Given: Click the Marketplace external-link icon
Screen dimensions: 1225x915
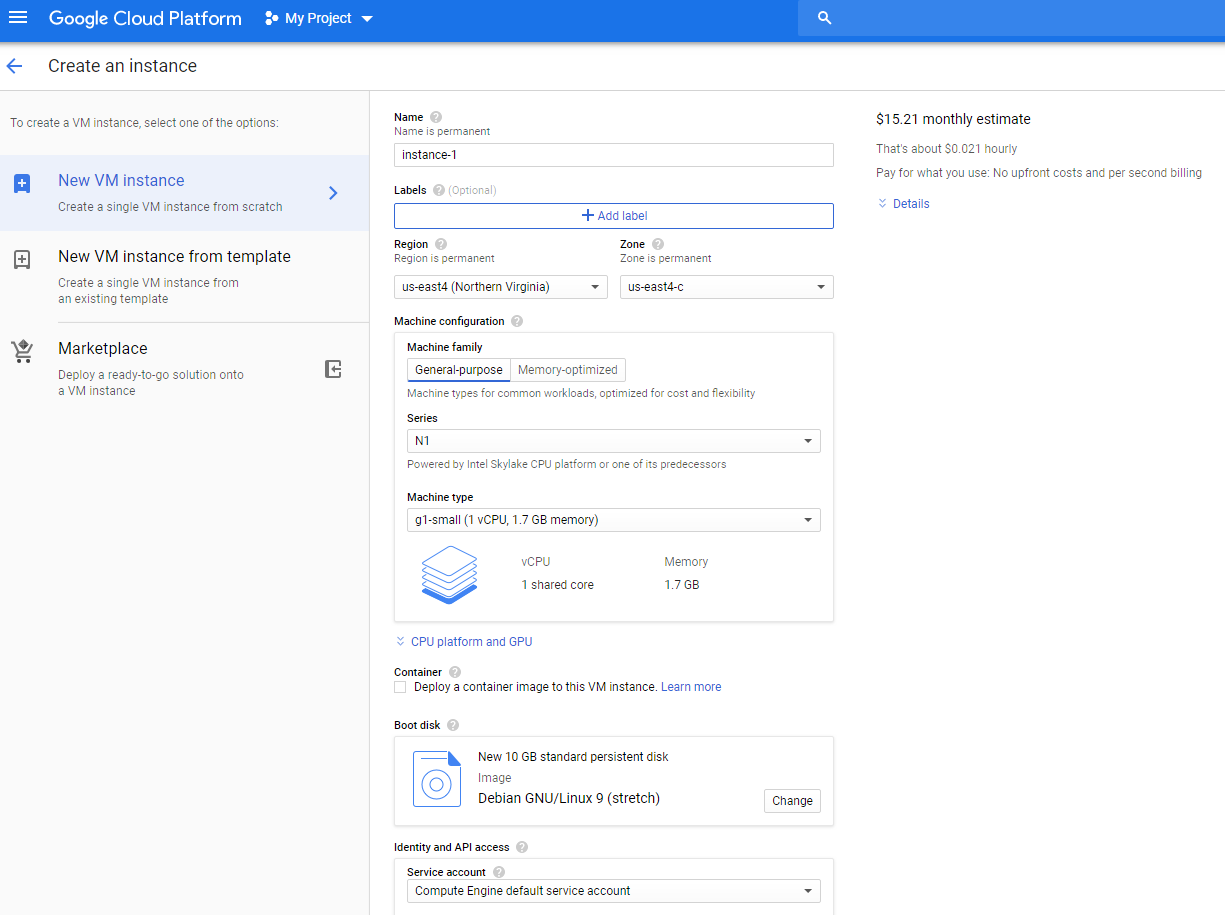Looking at the screenshot, I should [333, 369].
